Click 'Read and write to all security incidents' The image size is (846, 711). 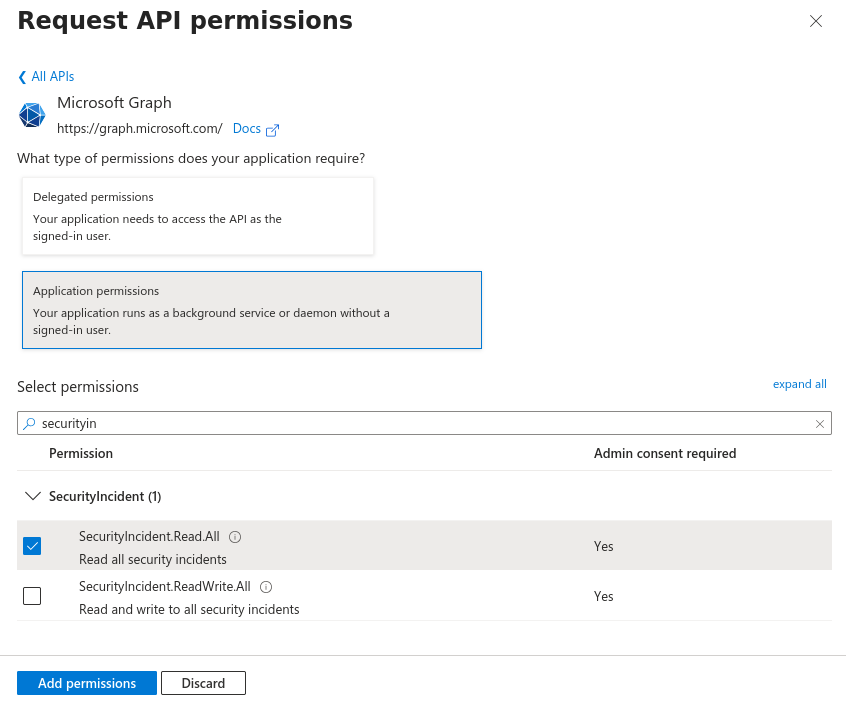(189, 610)
